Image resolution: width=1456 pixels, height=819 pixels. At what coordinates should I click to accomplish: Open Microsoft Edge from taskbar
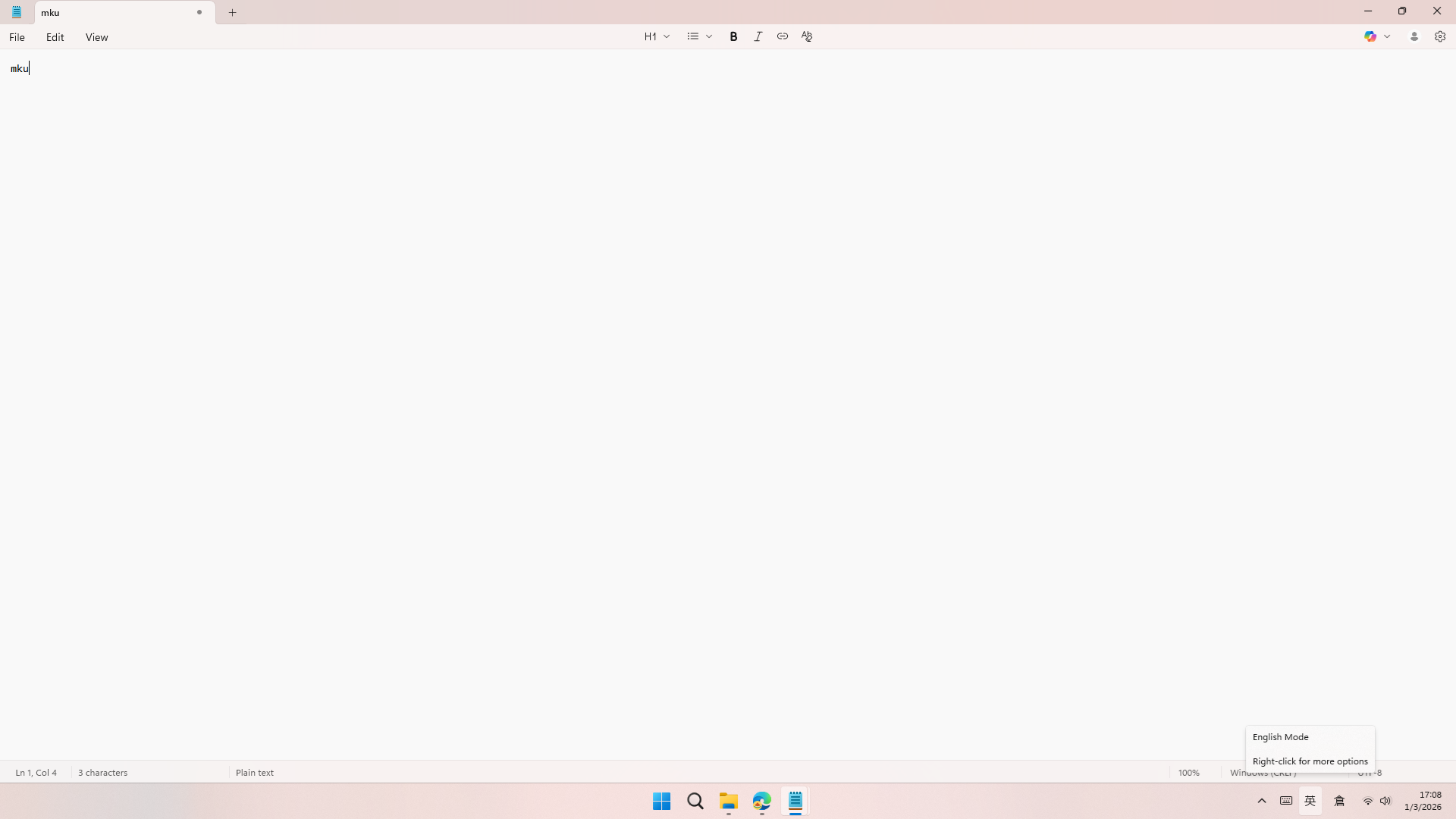pyautogui.click(x=761, y=802)
